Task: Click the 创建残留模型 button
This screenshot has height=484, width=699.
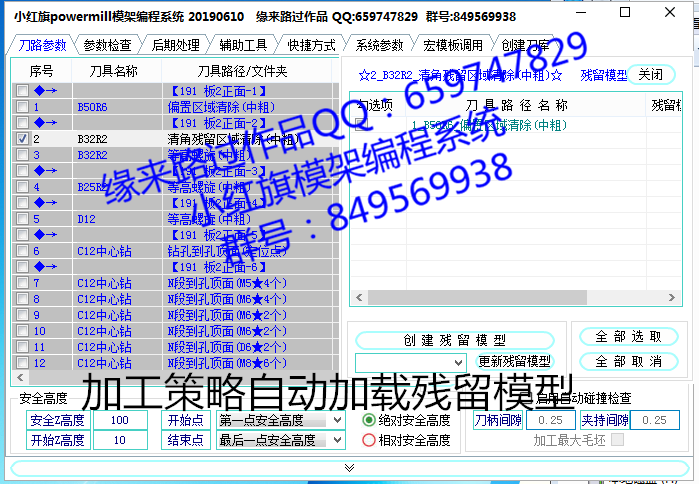Action: [455, 340]
